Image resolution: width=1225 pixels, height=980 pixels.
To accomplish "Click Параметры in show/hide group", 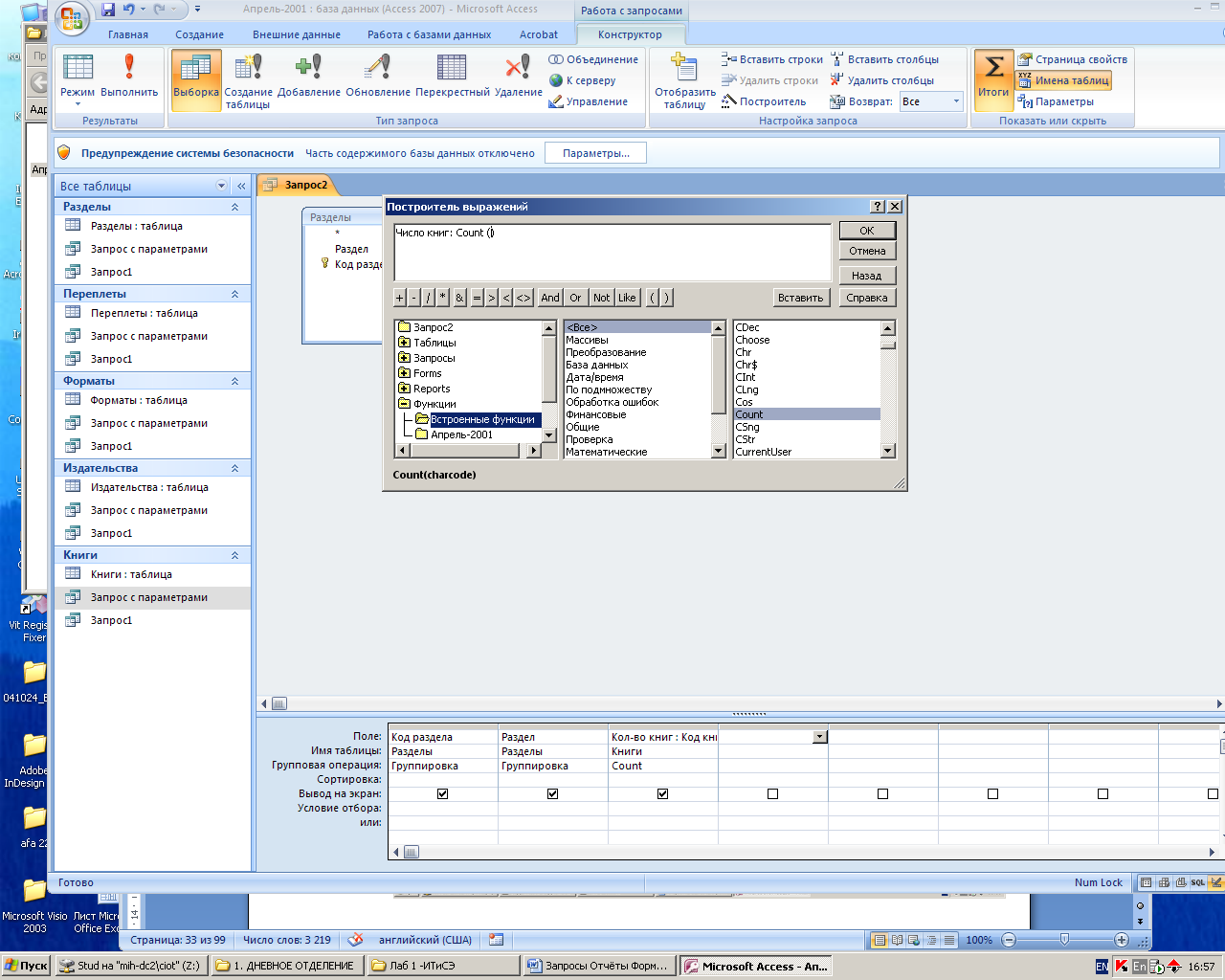I will [1056, 101].
